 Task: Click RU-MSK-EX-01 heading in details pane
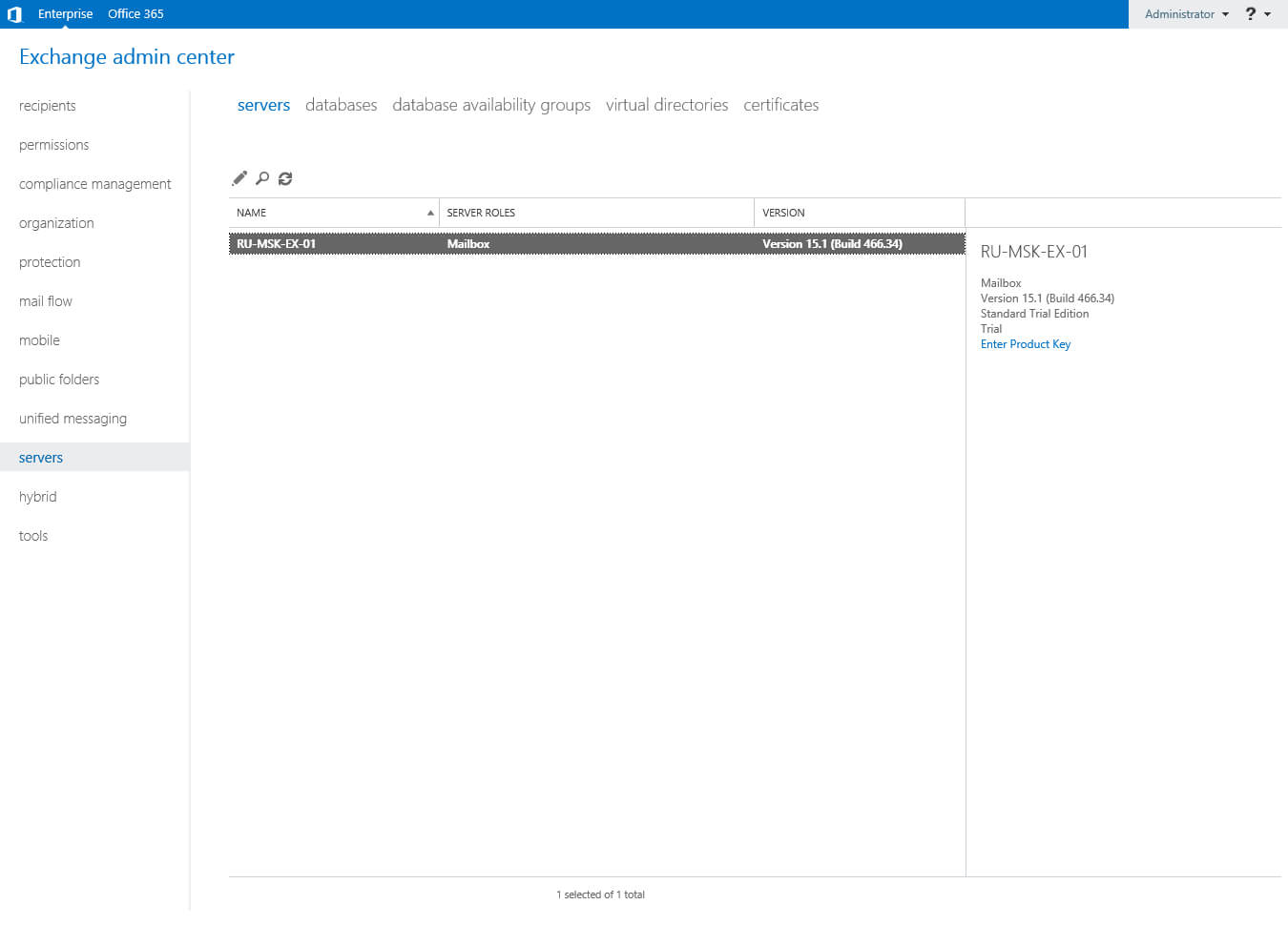point(1034,252)
